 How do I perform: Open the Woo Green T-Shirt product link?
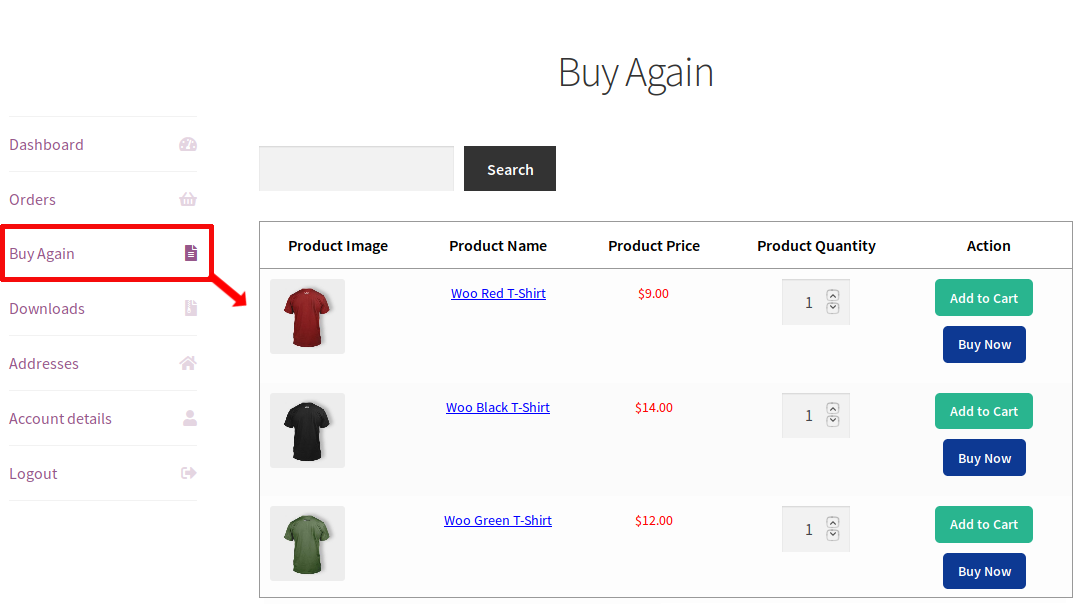click(x=498, y=520)
